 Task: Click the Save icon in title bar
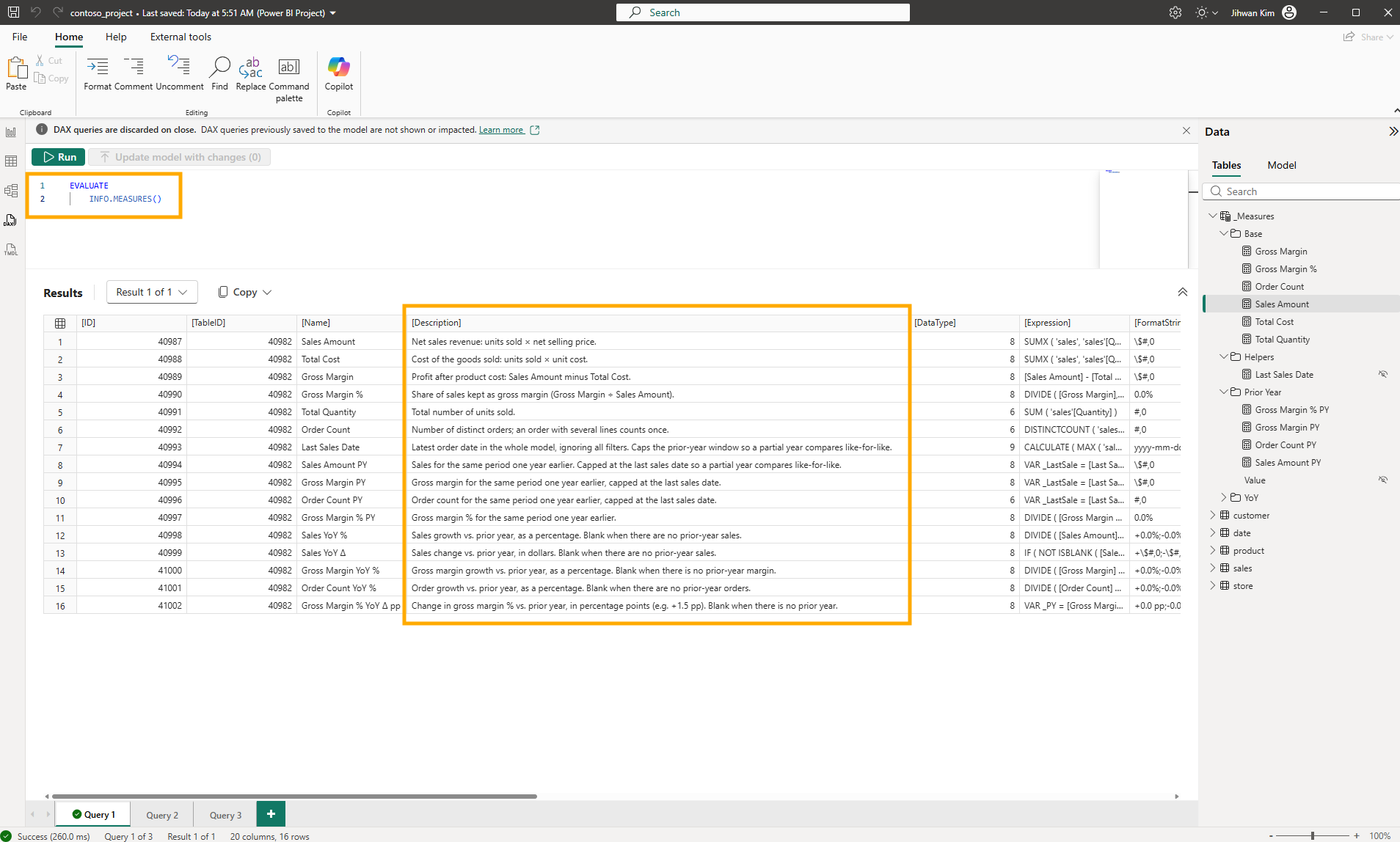click(x=13, y=12)
